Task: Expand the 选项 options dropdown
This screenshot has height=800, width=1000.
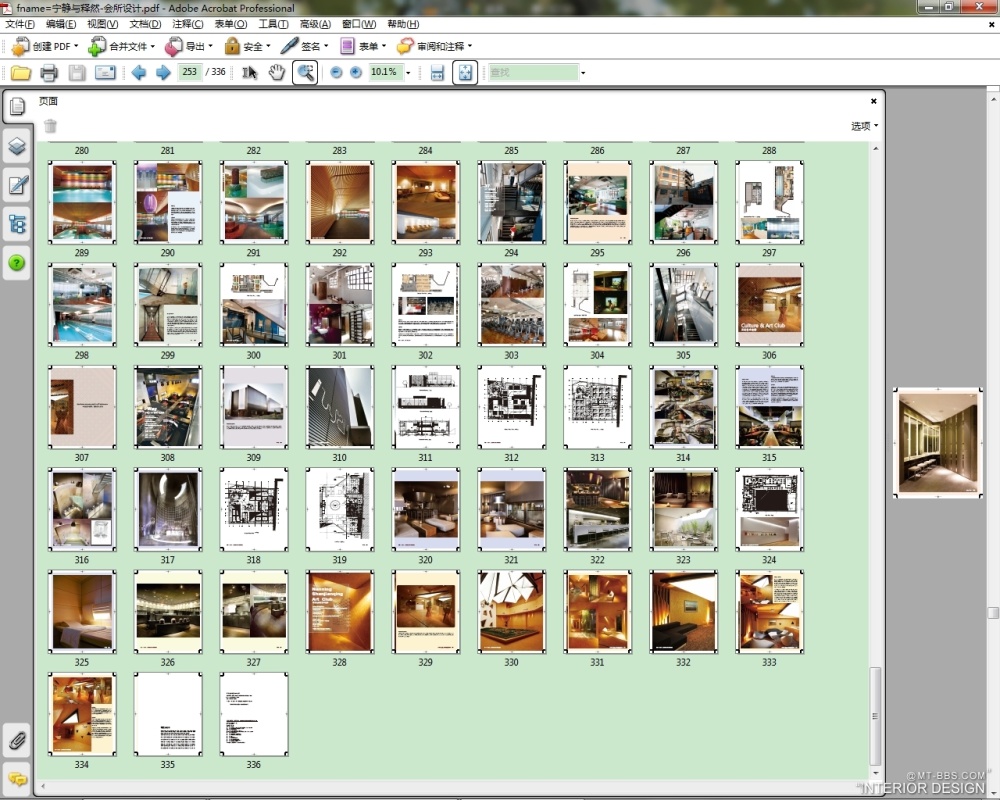Action: (x=864, y=126)
